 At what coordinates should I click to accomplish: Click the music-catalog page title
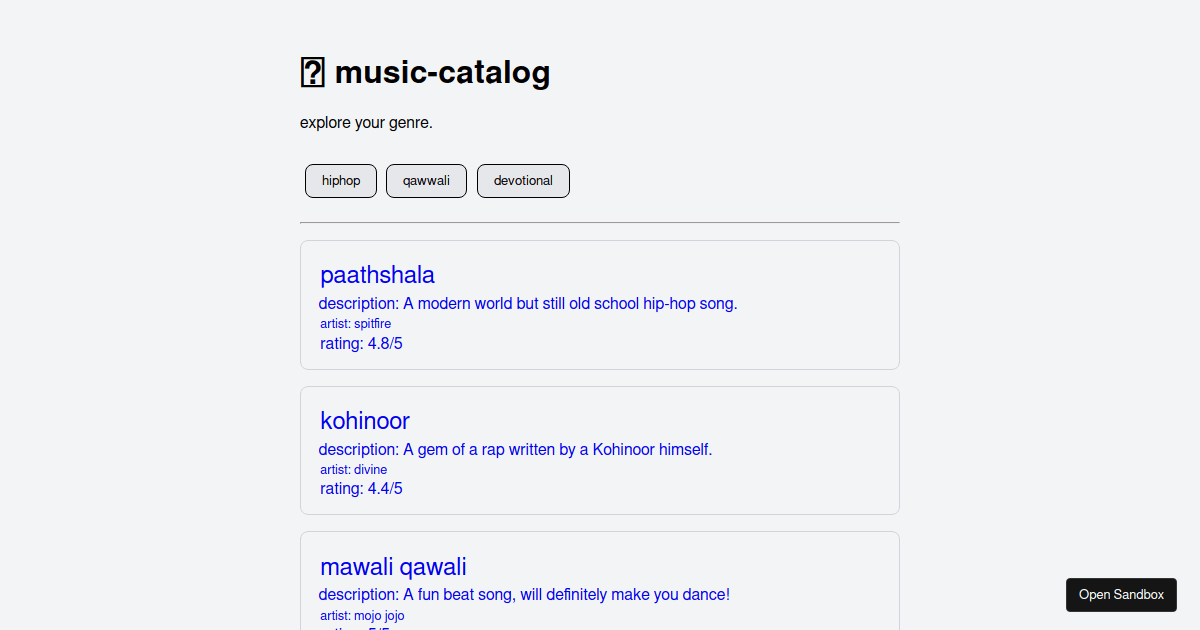coord(441,72)
